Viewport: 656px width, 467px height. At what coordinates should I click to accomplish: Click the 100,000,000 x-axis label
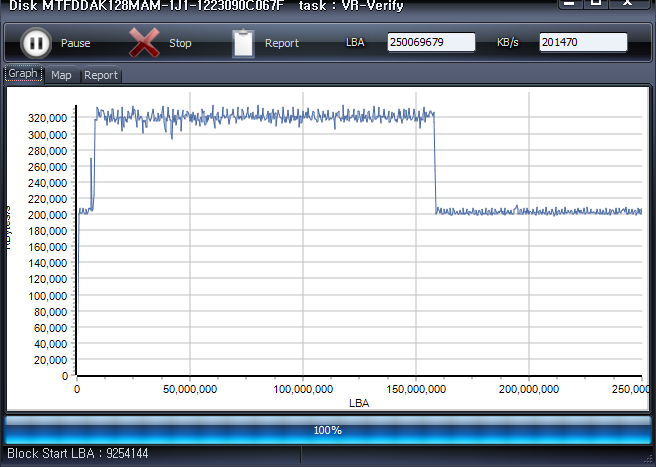[x=303, y=389]
